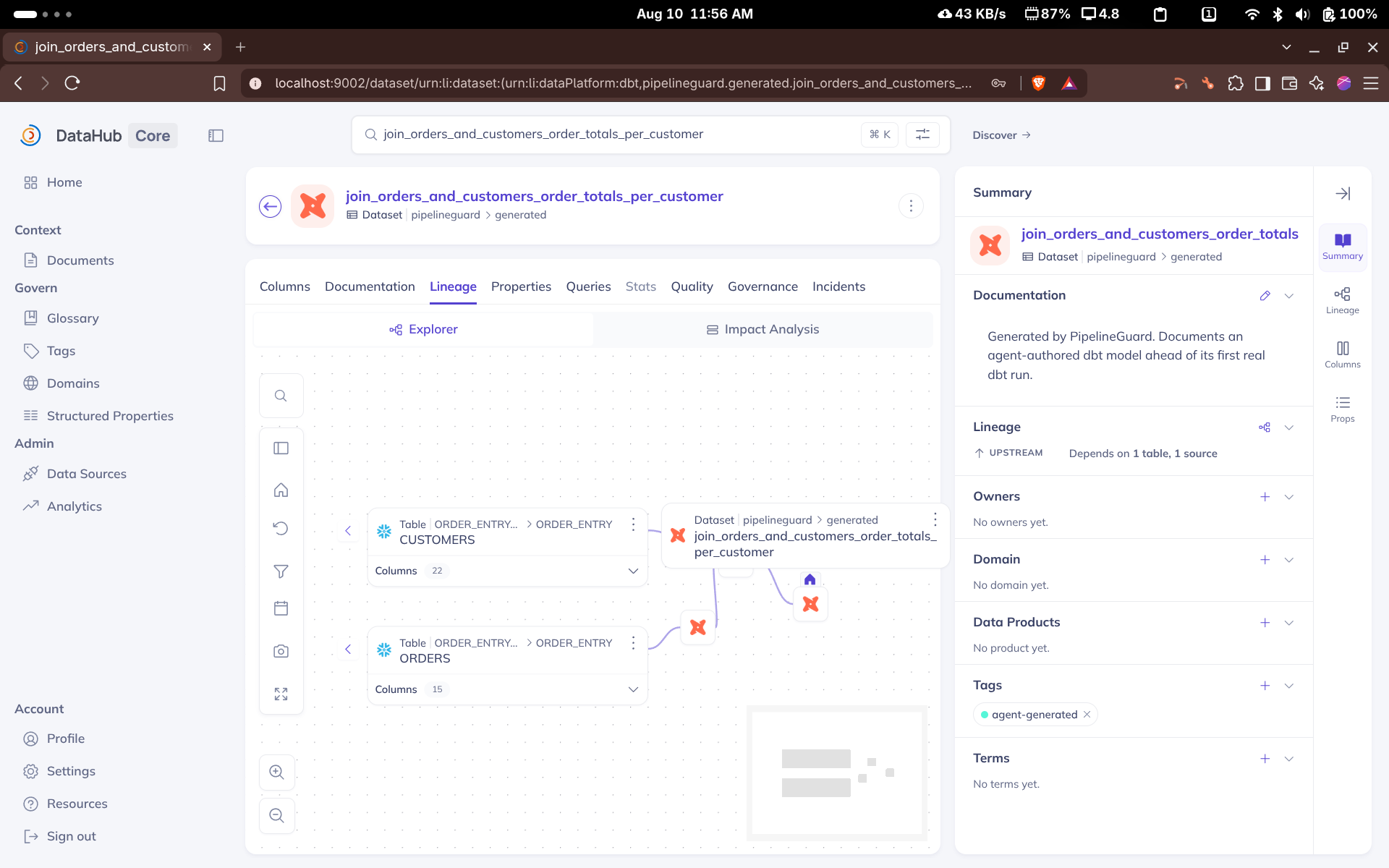Expand upstream of CUSTOMERS node arrow
This screenshot has height=868, width=1389.
click(x=348, y=531)
